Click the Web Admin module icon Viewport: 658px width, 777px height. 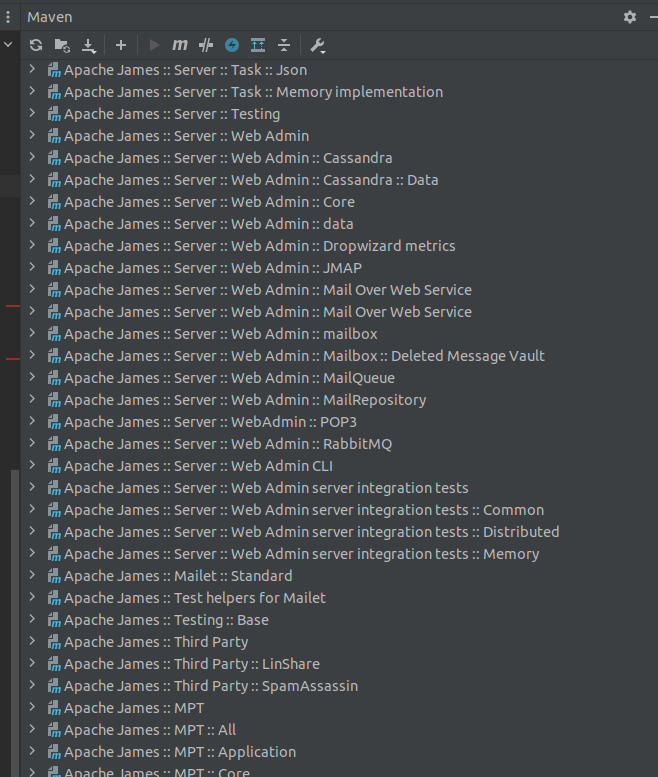tap(54, 136)
